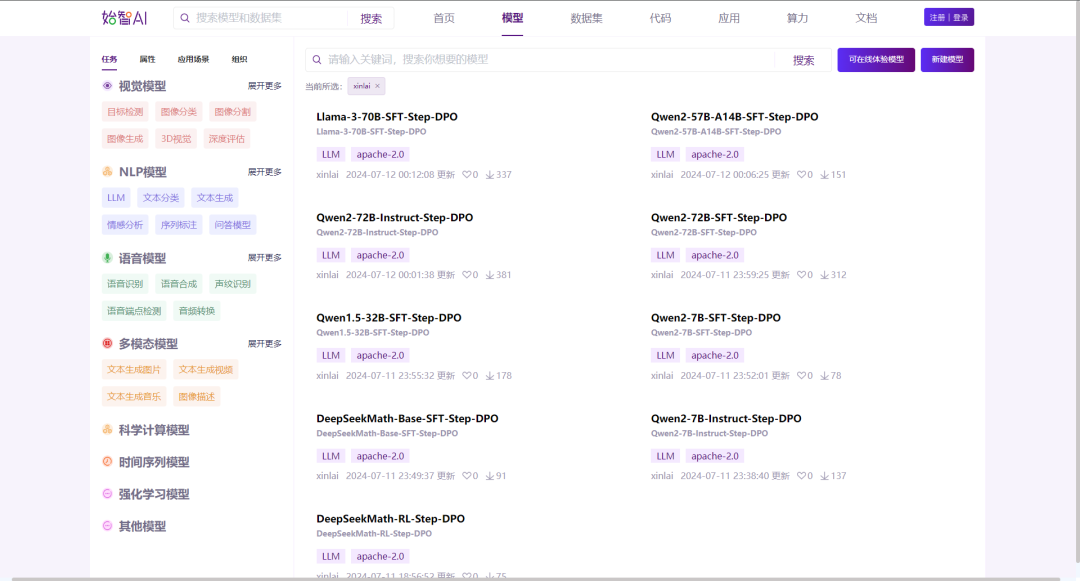
Task: Toggle the 文本生成 task filter
Action: click(x=215, y=198)
